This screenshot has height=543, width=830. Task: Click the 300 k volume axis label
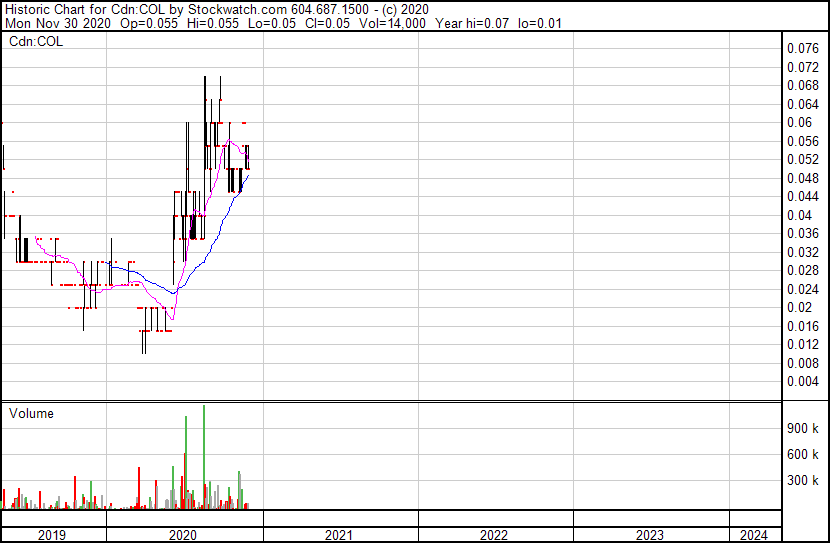pos(804,481)
